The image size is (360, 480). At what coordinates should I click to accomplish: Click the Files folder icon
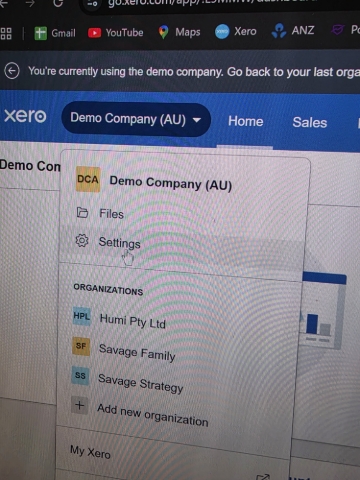[82, 212]
